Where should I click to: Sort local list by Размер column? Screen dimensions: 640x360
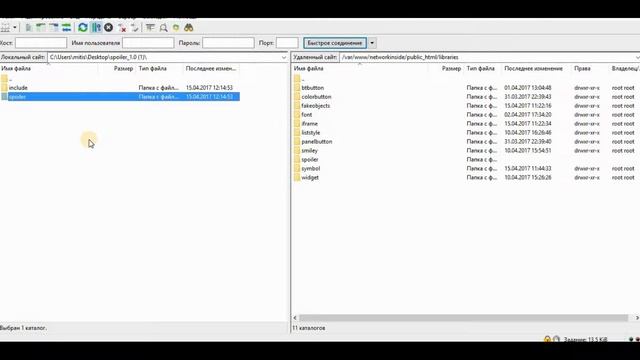[116, 69]
